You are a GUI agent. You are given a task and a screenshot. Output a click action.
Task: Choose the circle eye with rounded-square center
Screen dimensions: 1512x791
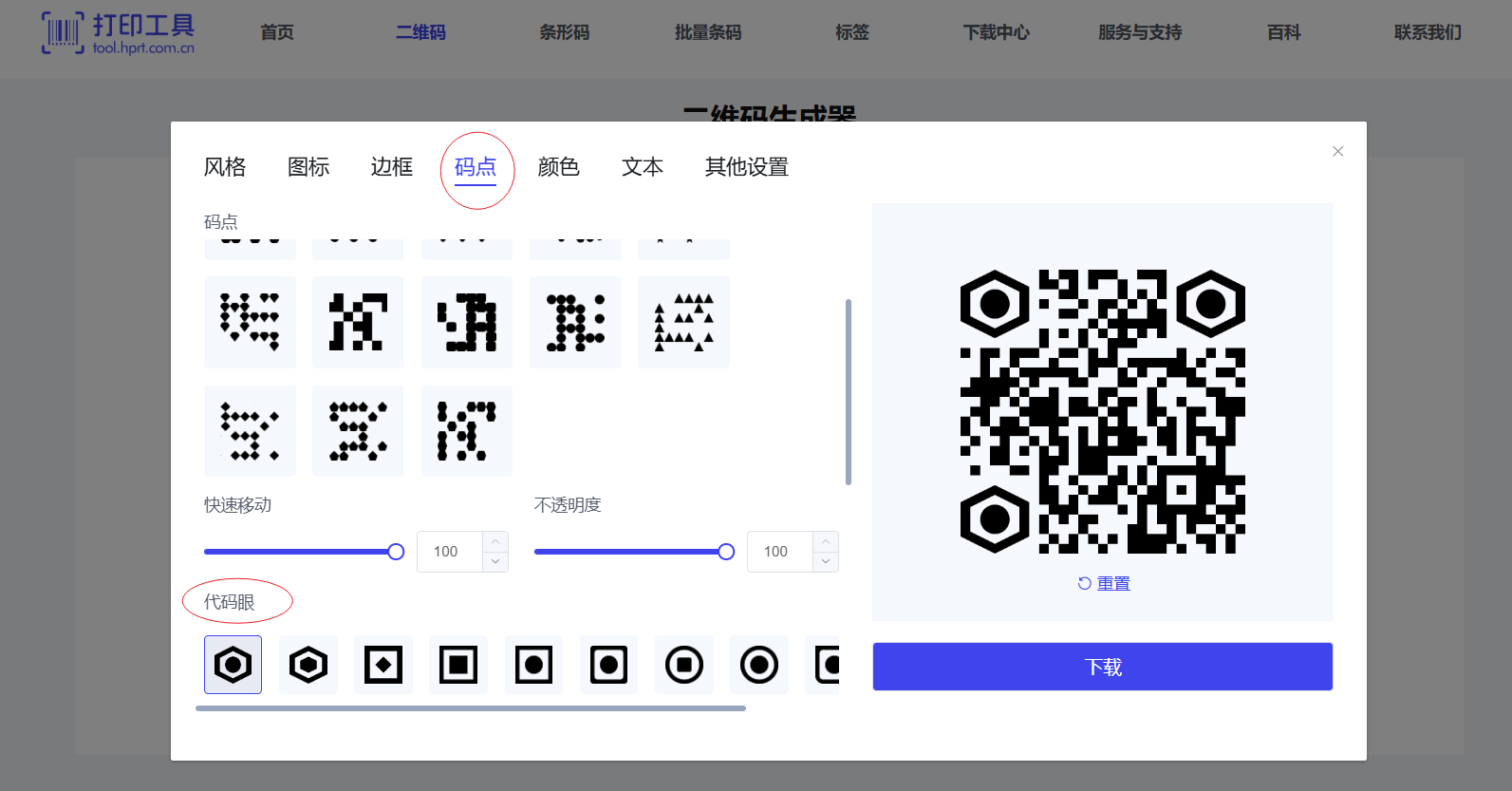(684, 665)
